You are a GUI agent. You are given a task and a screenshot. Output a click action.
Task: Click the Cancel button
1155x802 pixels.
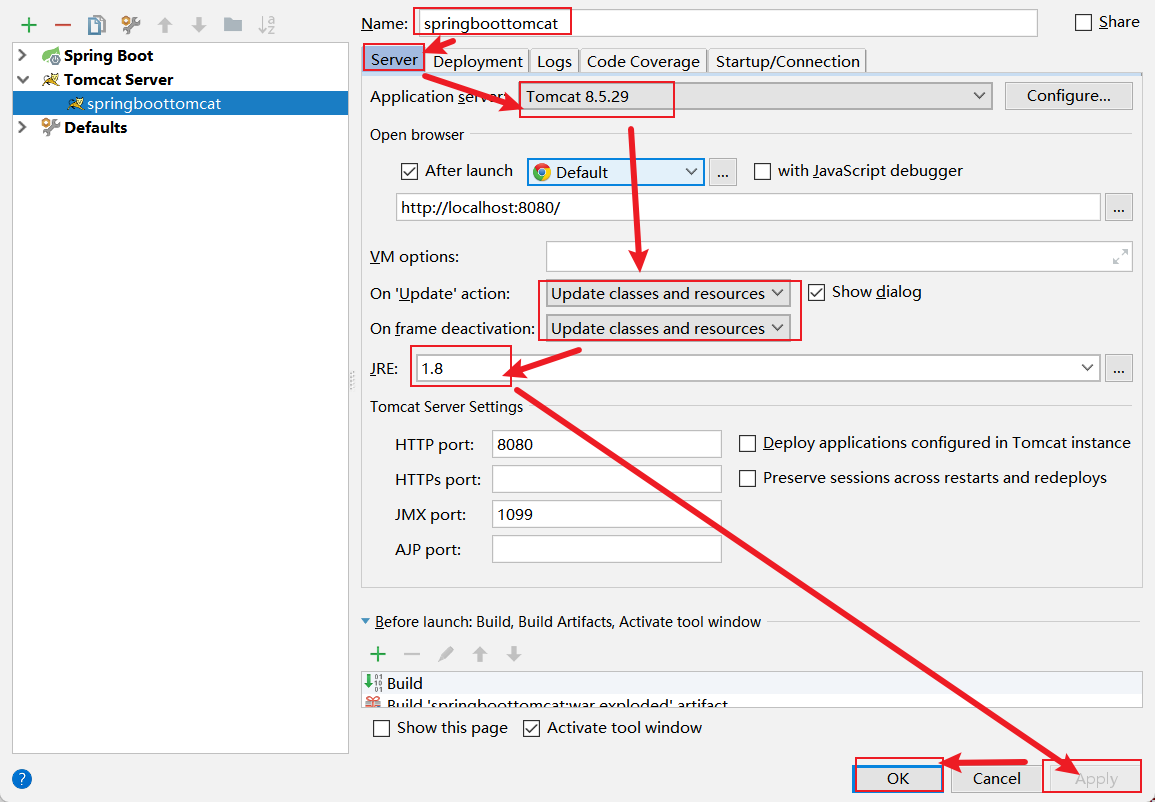click(x=997, y=778)
